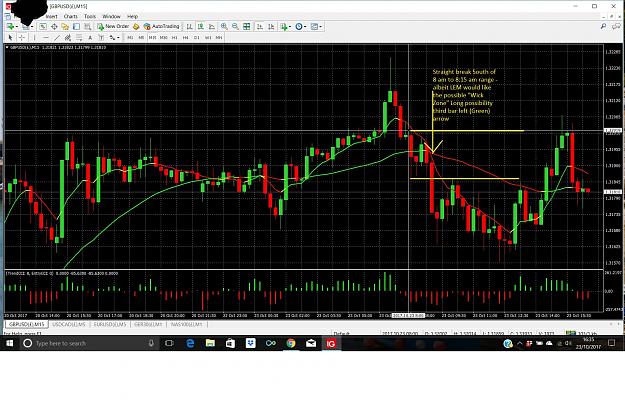The height and width of the screenshot is (400, 625).
Task: Open the Charts menu
Action: pos(71,16)
